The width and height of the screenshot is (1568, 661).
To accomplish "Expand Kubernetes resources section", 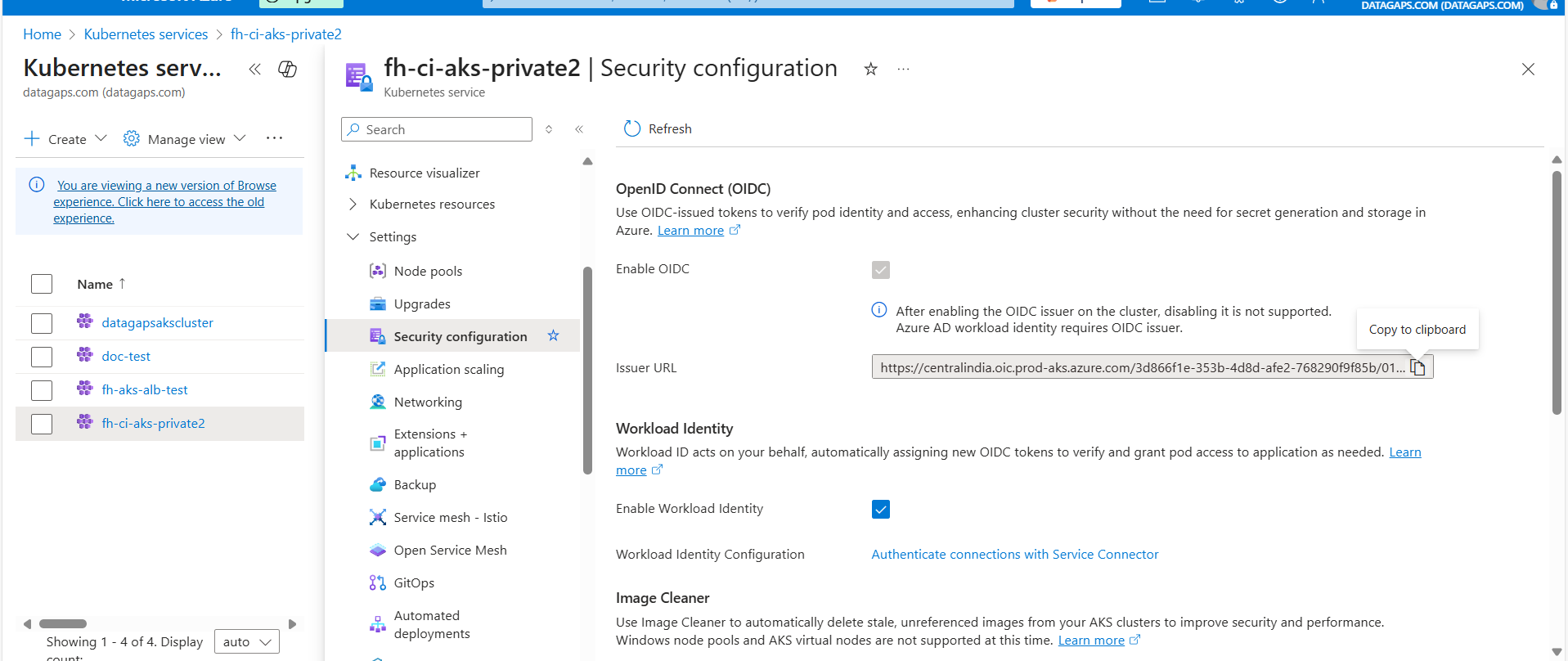I will (432, 204).
